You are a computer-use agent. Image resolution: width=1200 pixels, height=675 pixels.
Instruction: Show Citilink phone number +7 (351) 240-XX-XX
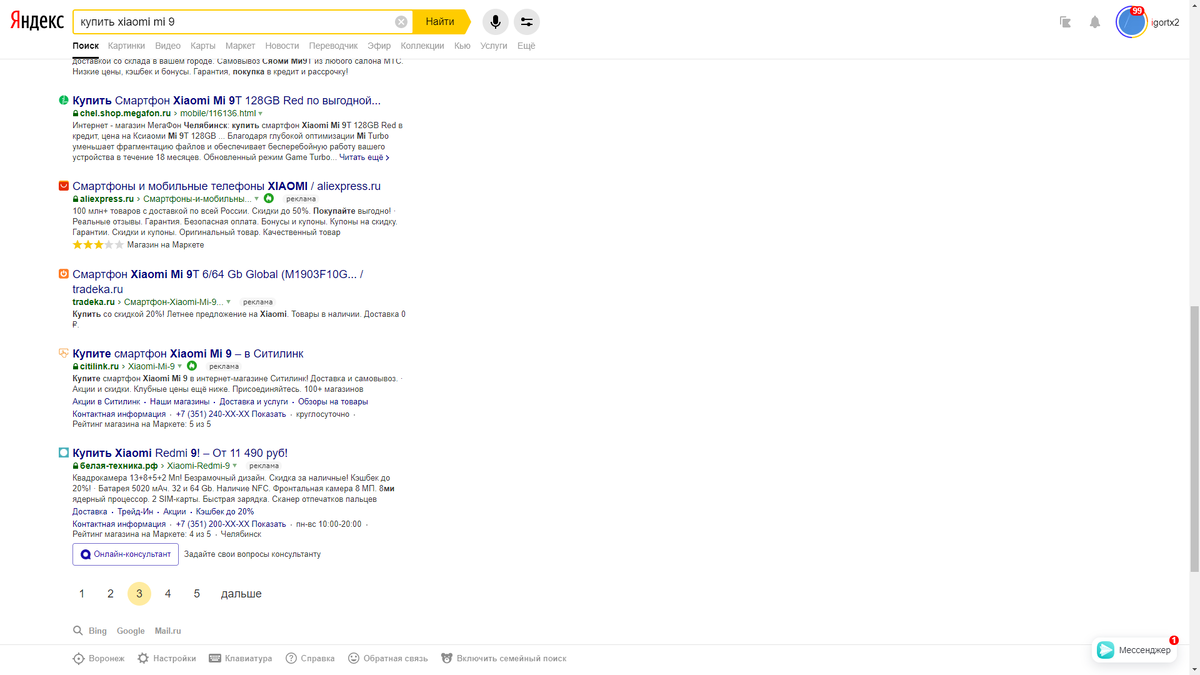tap(231, 414)
